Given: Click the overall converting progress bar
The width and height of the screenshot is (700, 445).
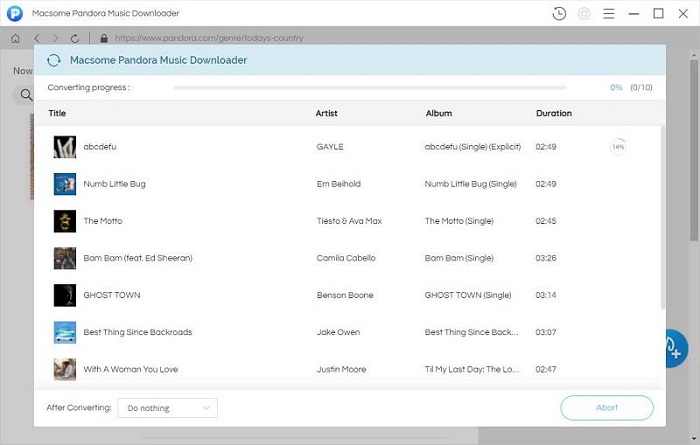Looking at the screenshot, I should (385, 88).
